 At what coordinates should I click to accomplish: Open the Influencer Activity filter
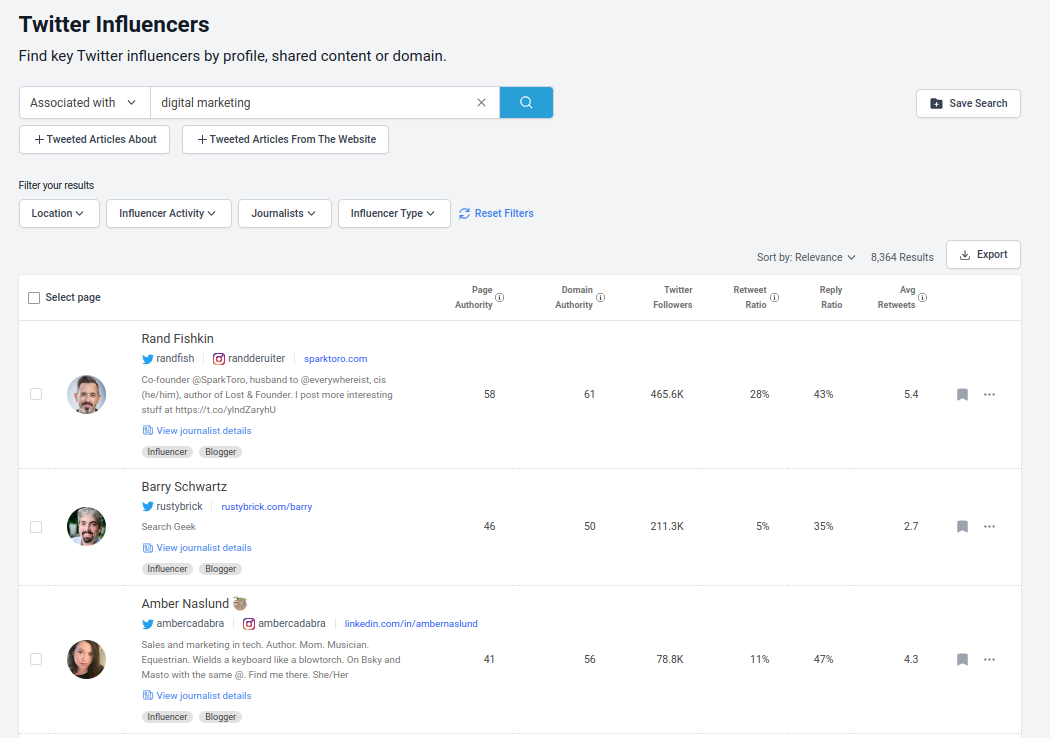(168, 214)
